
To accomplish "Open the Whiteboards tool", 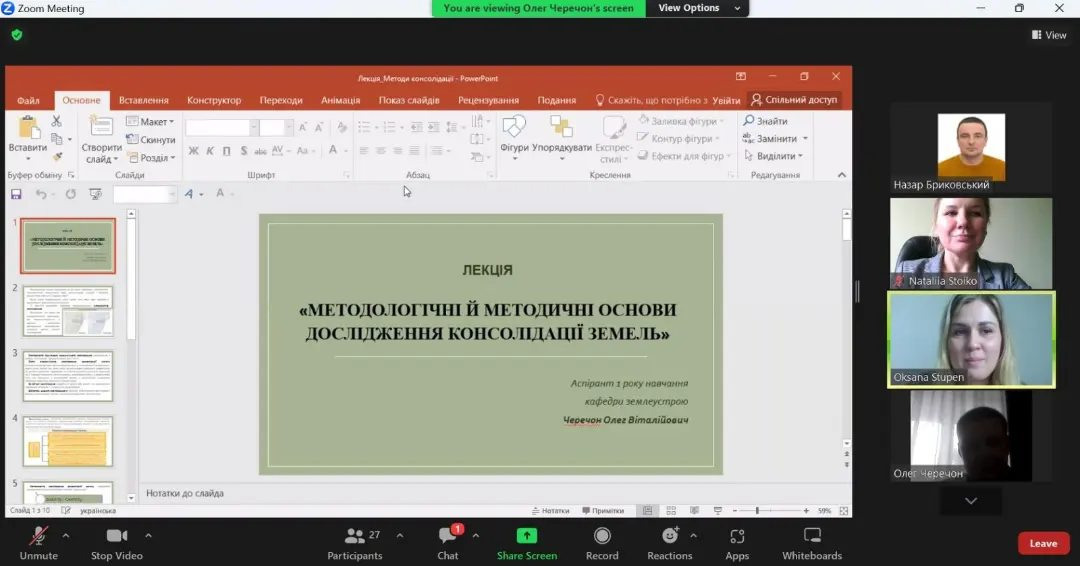I will (812, 543).
